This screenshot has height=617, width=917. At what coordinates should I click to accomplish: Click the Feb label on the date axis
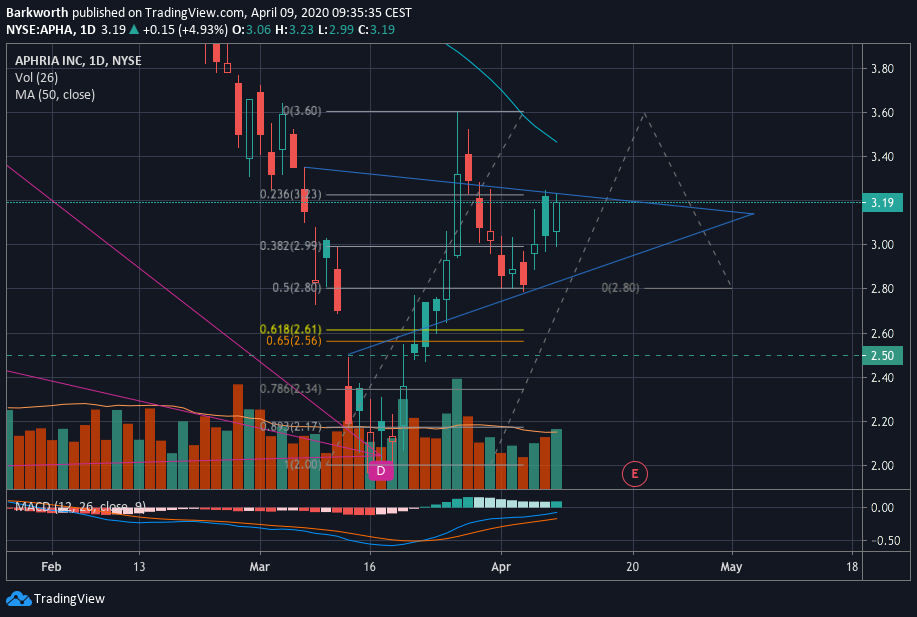(51, 567)
